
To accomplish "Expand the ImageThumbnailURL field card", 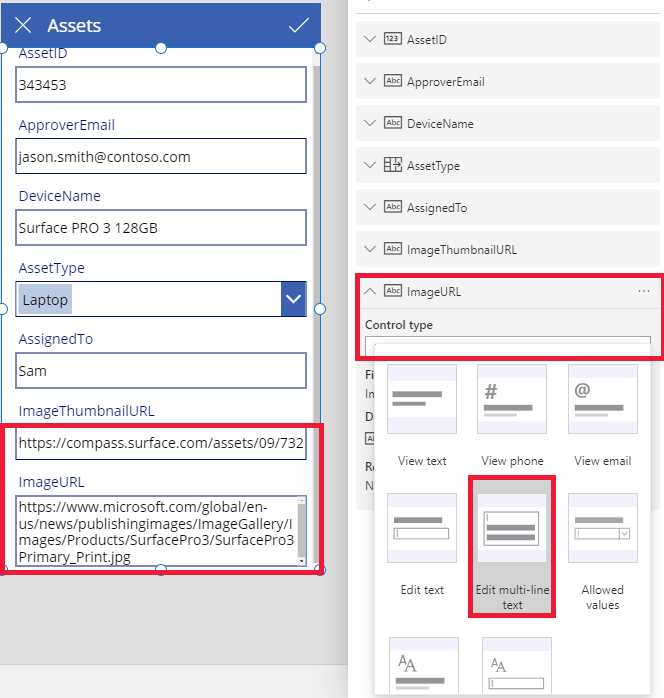I will click(x=370, y=249).
